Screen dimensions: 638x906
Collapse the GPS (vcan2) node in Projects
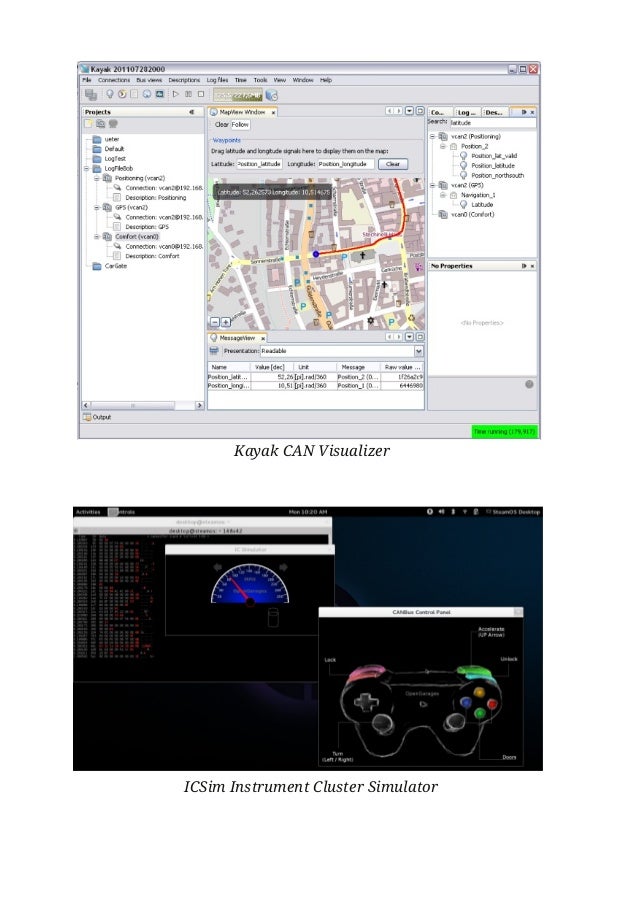pos(97,207)
